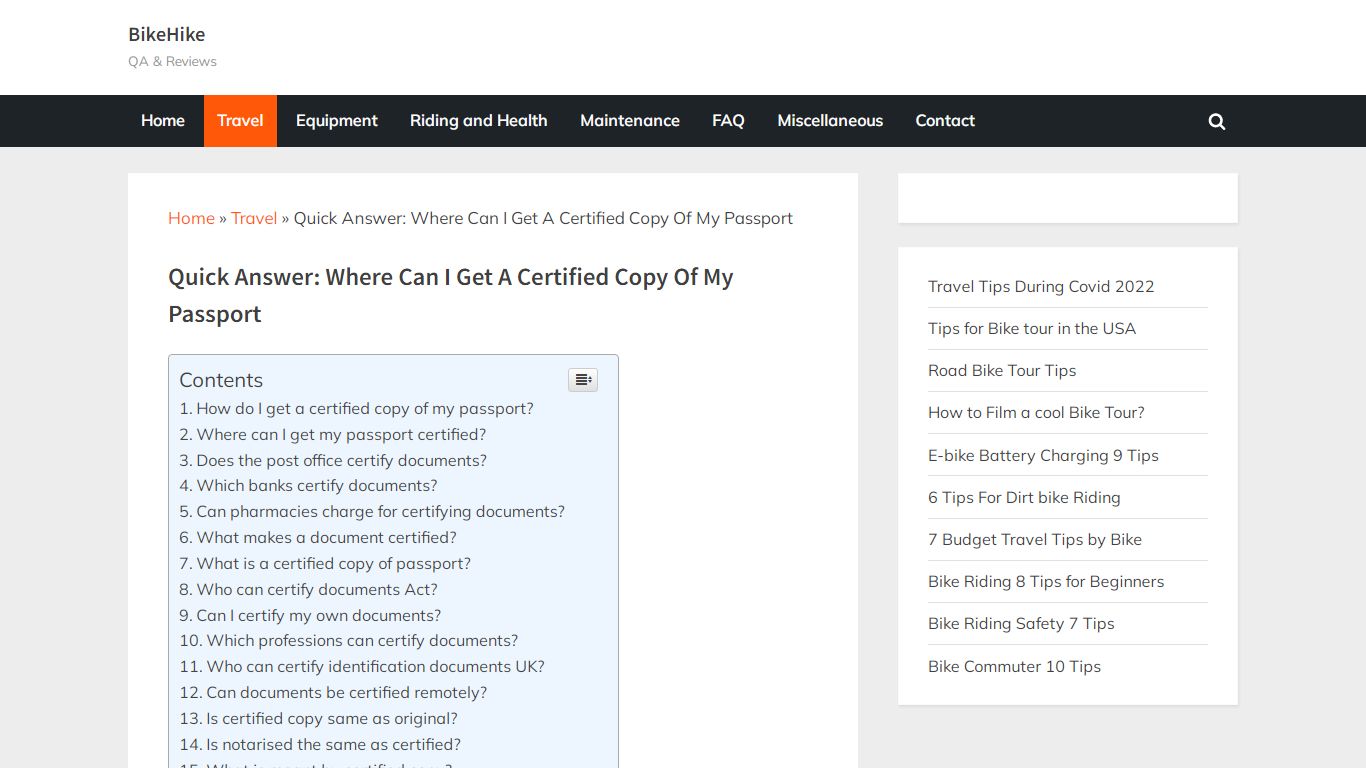Image resolution: width=1366 pixels, height=768 pixels.
Task: Open 'Road Bike Tour Tips' post
Action: 1002,370
